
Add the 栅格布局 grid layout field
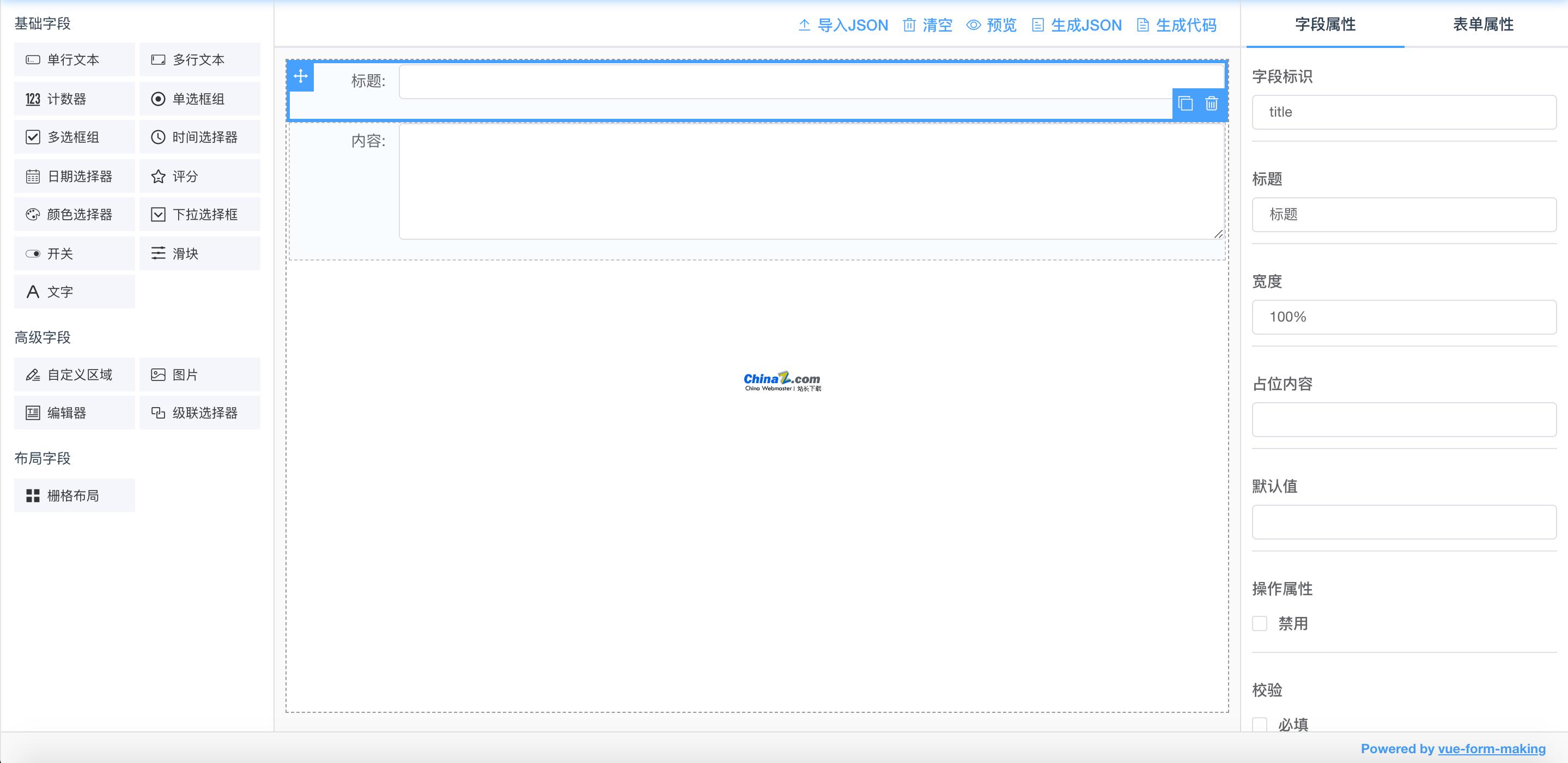(x=73, y=494)
